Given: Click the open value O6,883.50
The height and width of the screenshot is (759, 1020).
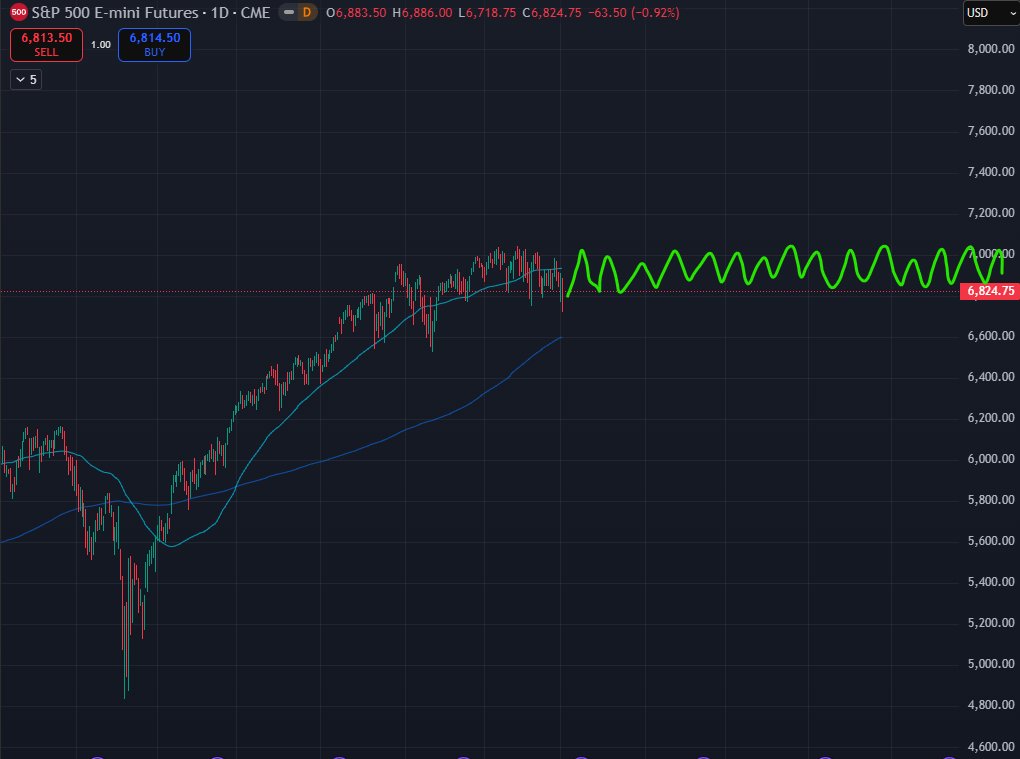Looking at the screenshot, I should tap(356, 13).
